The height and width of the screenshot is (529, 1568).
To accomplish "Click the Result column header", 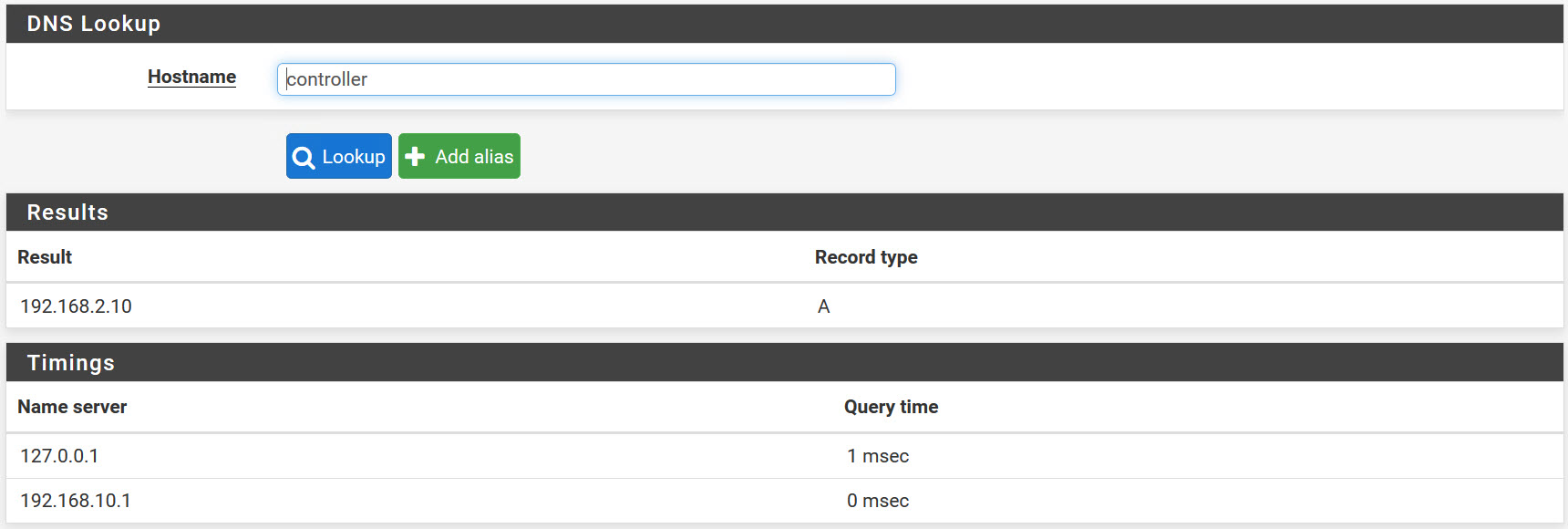I will coord(45,257).
